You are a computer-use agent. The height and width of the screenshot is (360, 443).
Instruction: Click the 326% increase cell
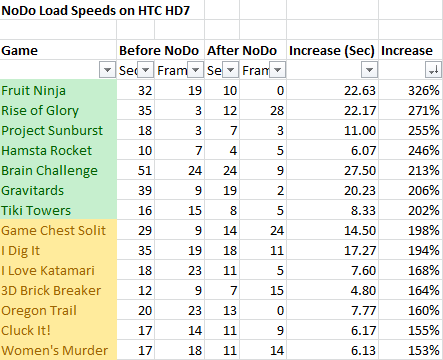(x=411, y=90)
